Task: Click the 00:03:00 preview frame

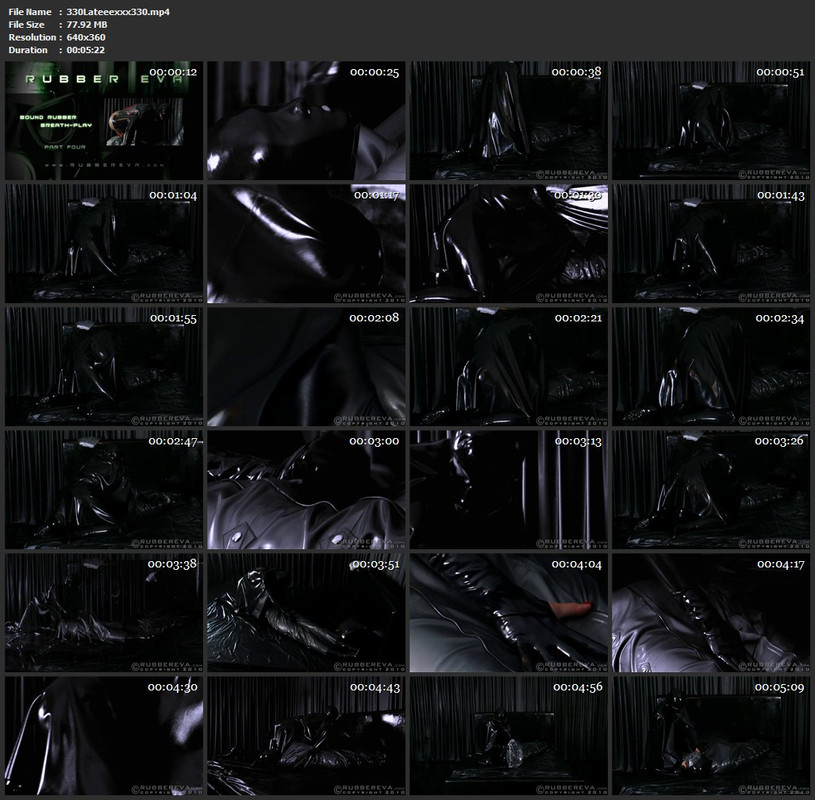Action: [306, 490]
